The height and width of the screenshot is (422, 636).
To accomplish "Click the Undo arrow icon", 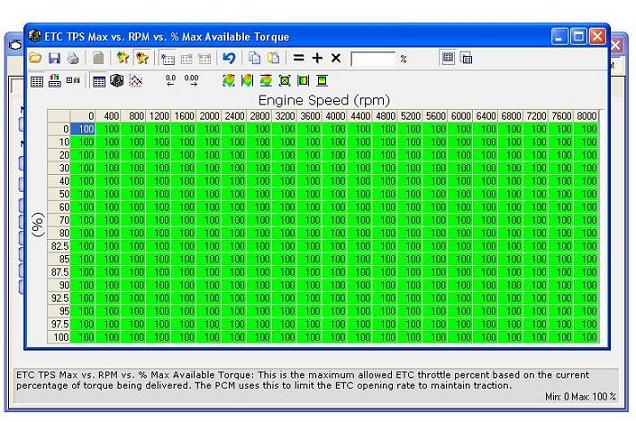I will point(229,59).
